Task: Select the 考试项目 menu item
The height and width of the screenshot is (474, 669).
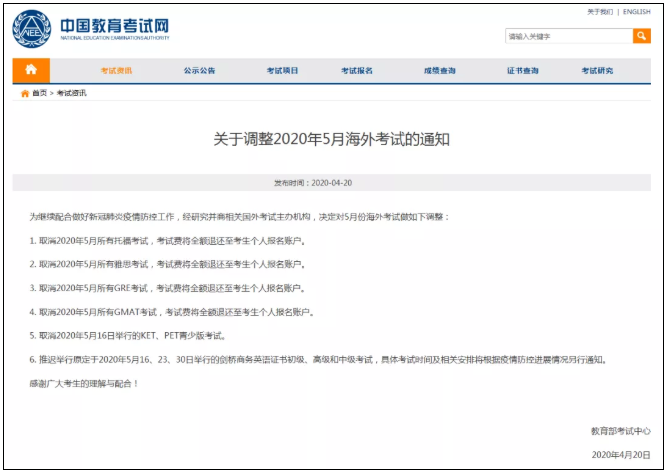Action: point(282,71)
